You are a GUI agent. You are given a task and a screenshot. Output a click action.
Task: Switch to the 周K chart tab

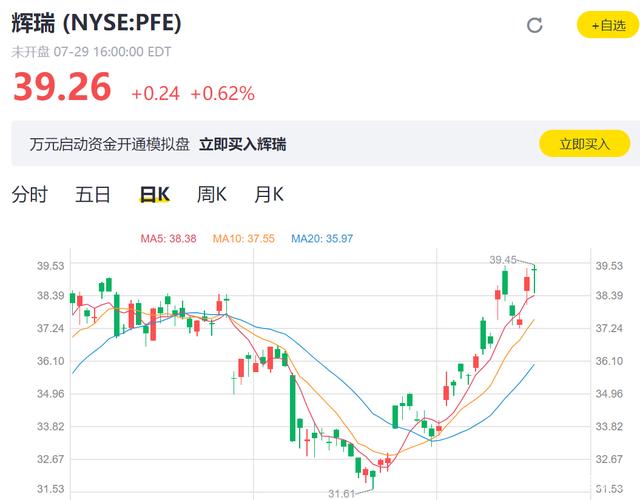tap(212, 194)
